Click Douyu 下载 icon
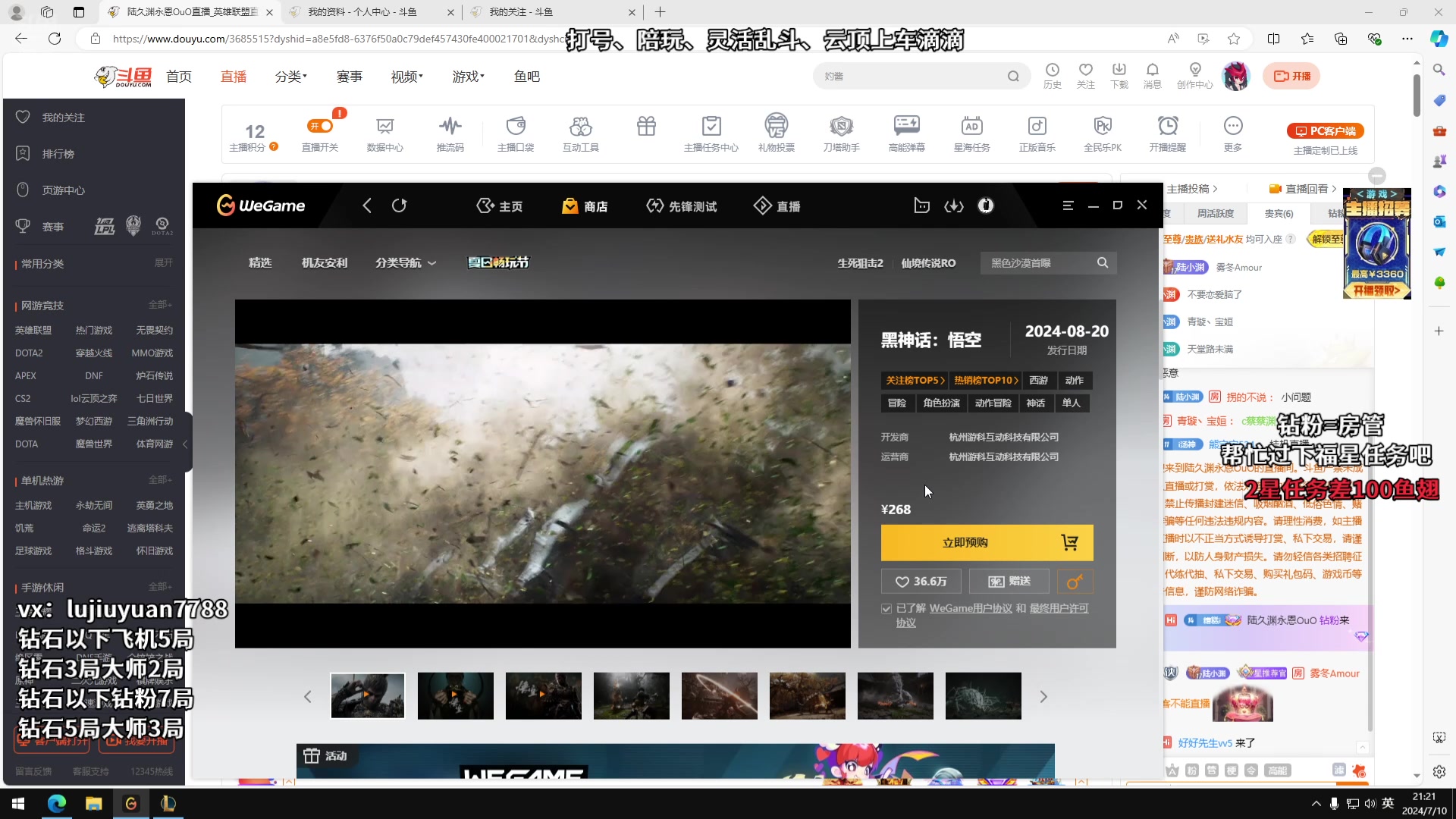 (x=1119, y=76)
